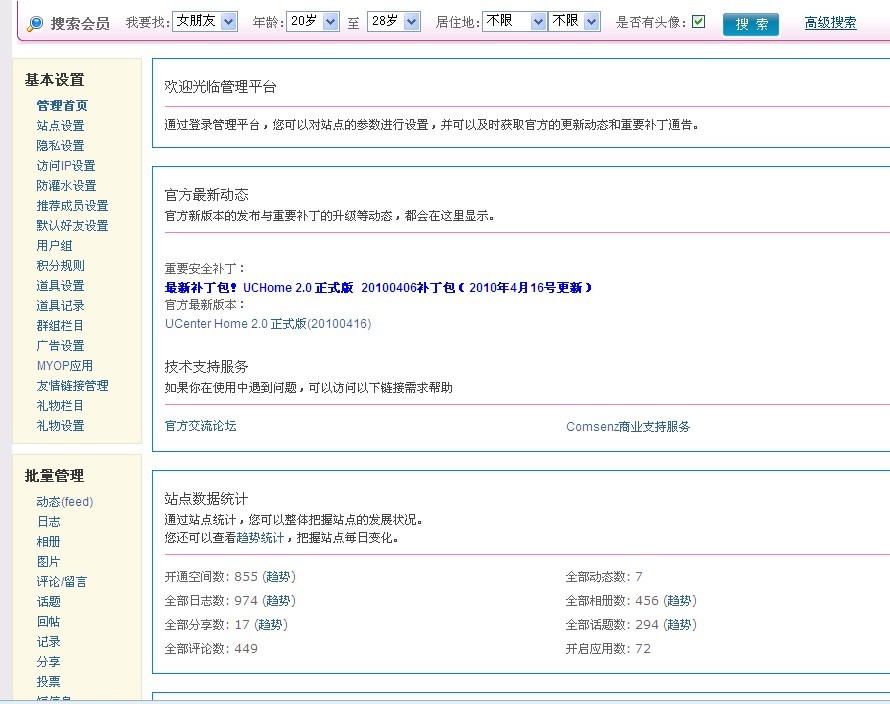Uncheck the 是否有头像 checkbox

tap(699, 22)
